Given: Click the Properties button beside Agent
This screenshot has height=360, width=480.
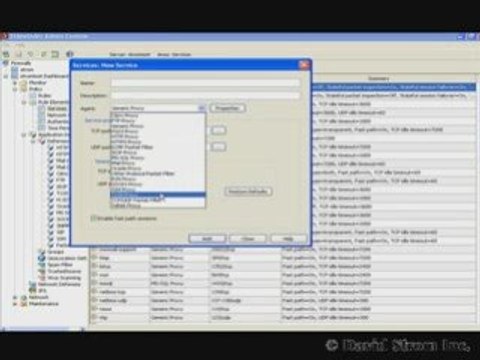Looking at the screenshot, I should (x=228, y=108).
